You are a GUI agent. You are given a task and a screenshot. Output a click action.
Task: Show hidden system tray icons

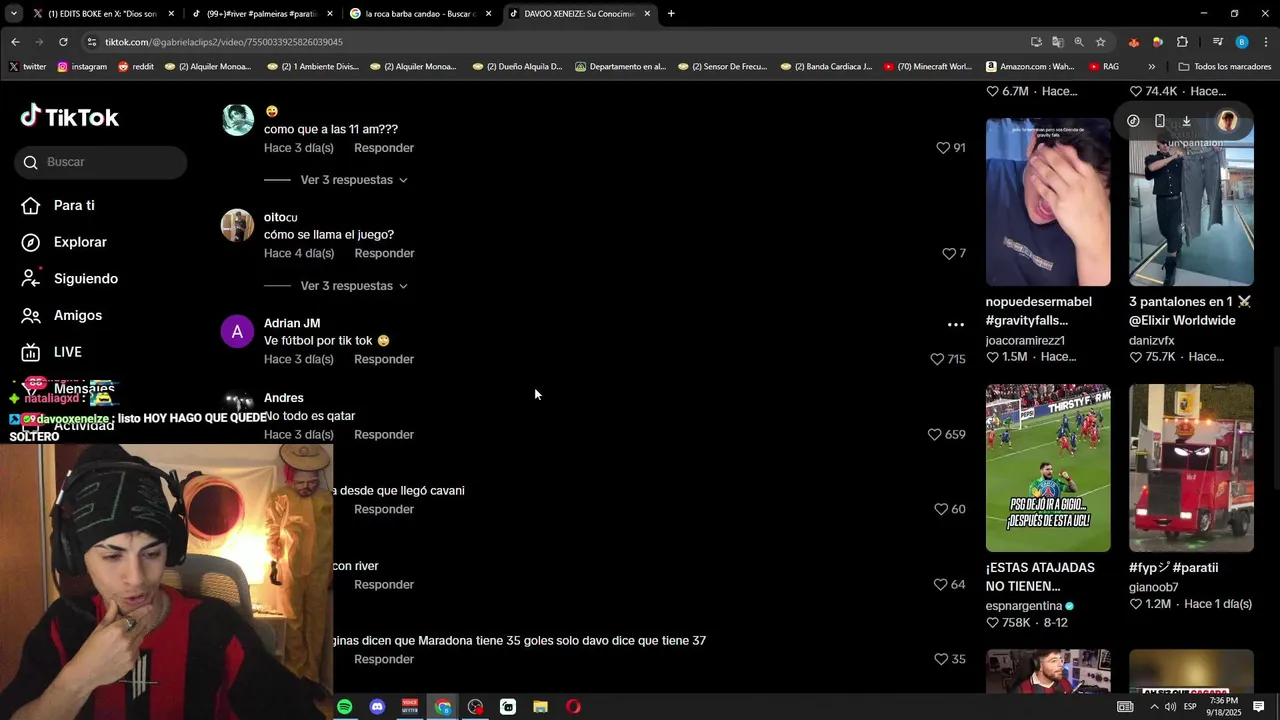[x=1154, y=707]
